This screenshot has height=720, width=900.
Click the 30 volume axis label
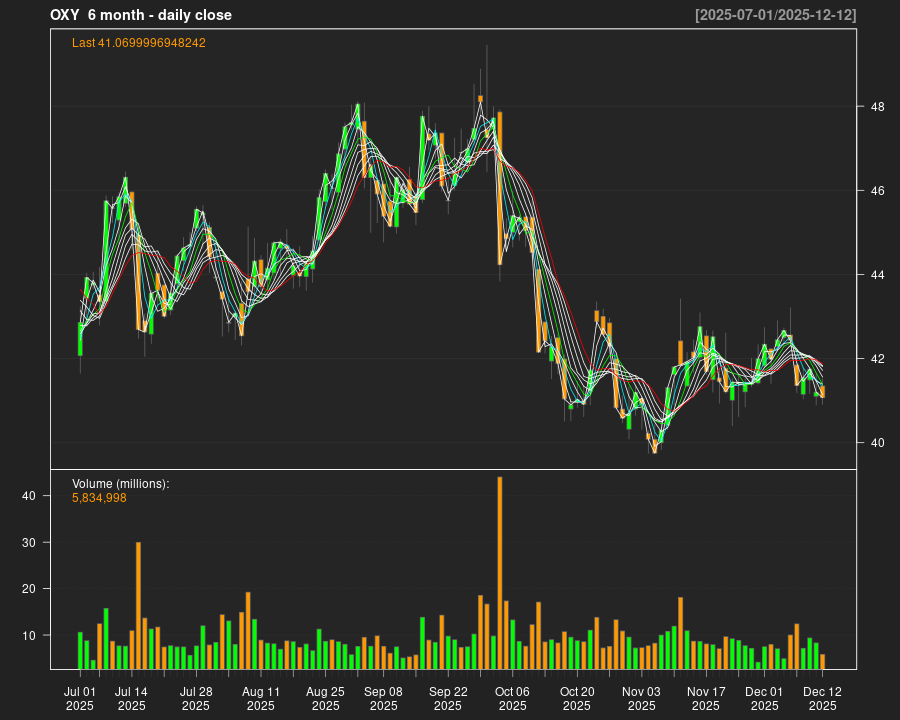30,542
